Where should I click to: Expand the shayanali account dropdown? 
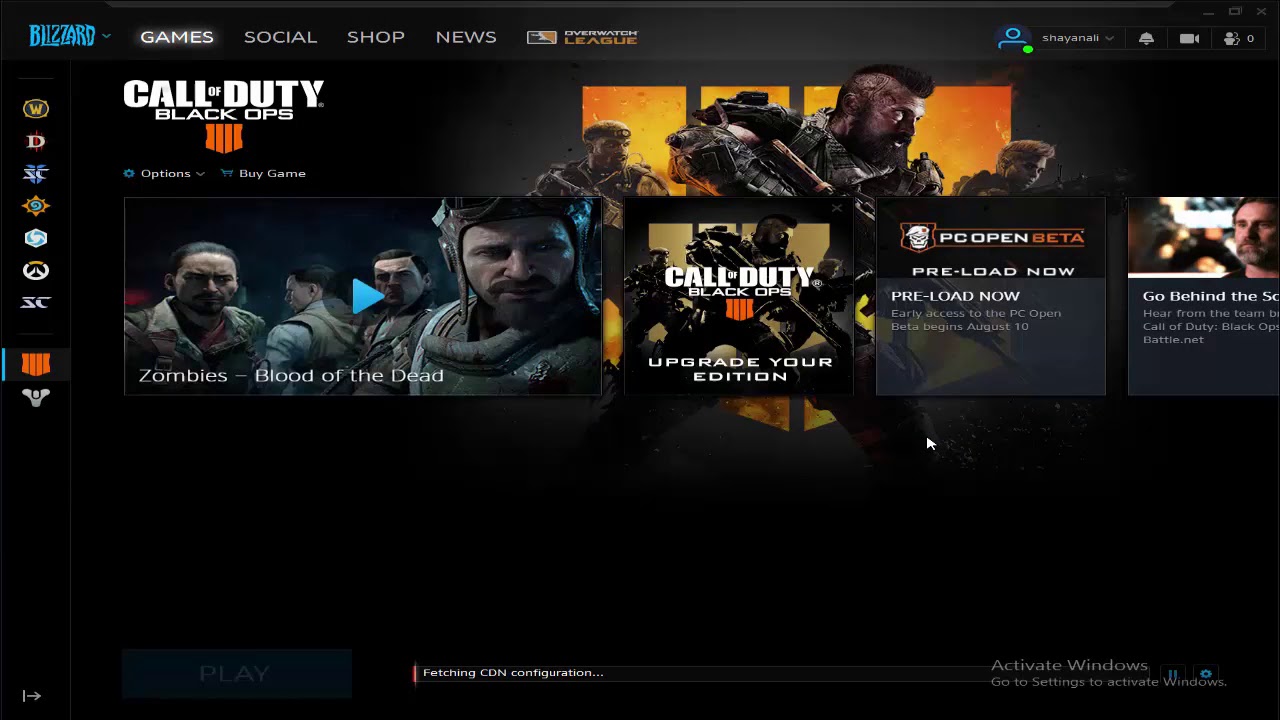pyautogui.click(x=1078, y=38)
